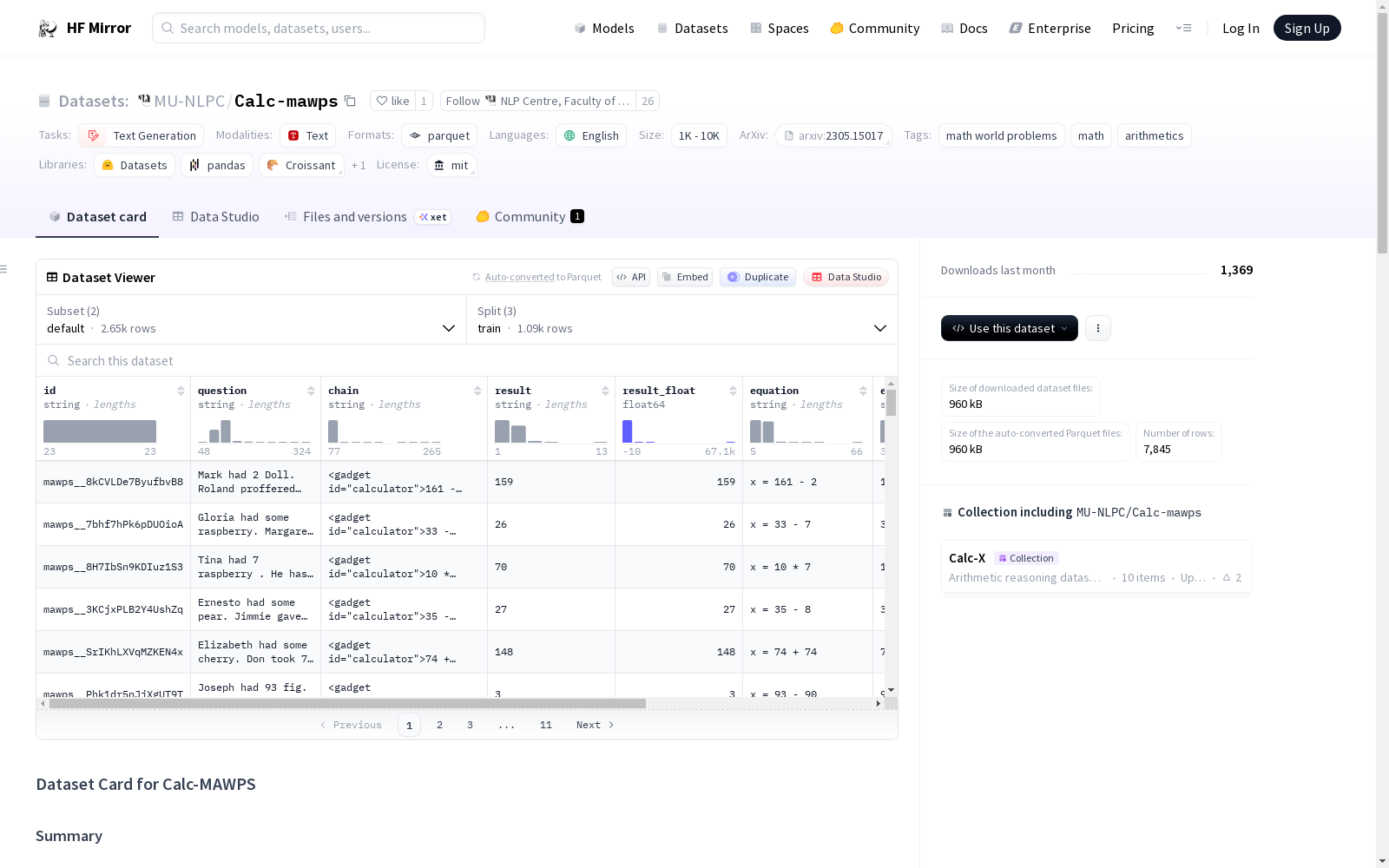Sort by the chain column
Screen dimensions: 1389x868
pos(477,391)
